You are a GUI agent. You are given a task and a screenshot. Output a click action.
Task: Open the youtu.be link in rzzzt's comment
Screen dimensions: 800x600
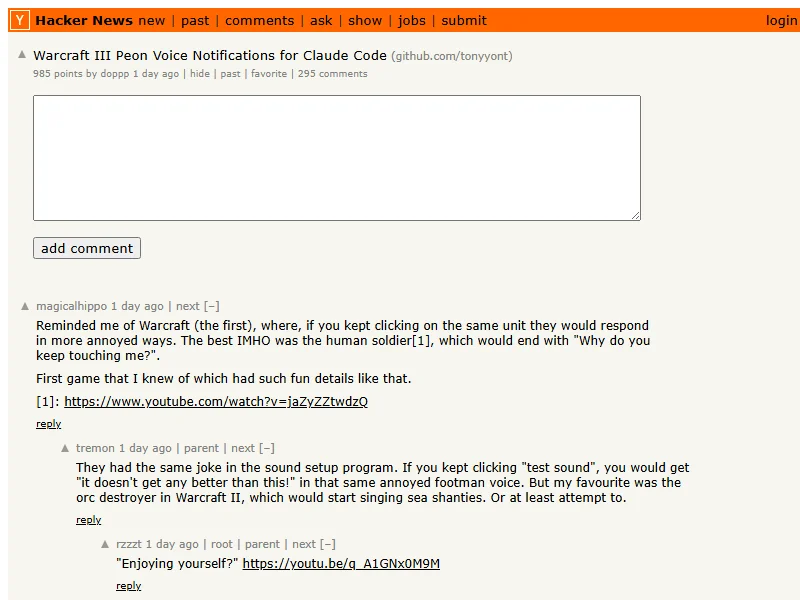(x=341, y=563)
